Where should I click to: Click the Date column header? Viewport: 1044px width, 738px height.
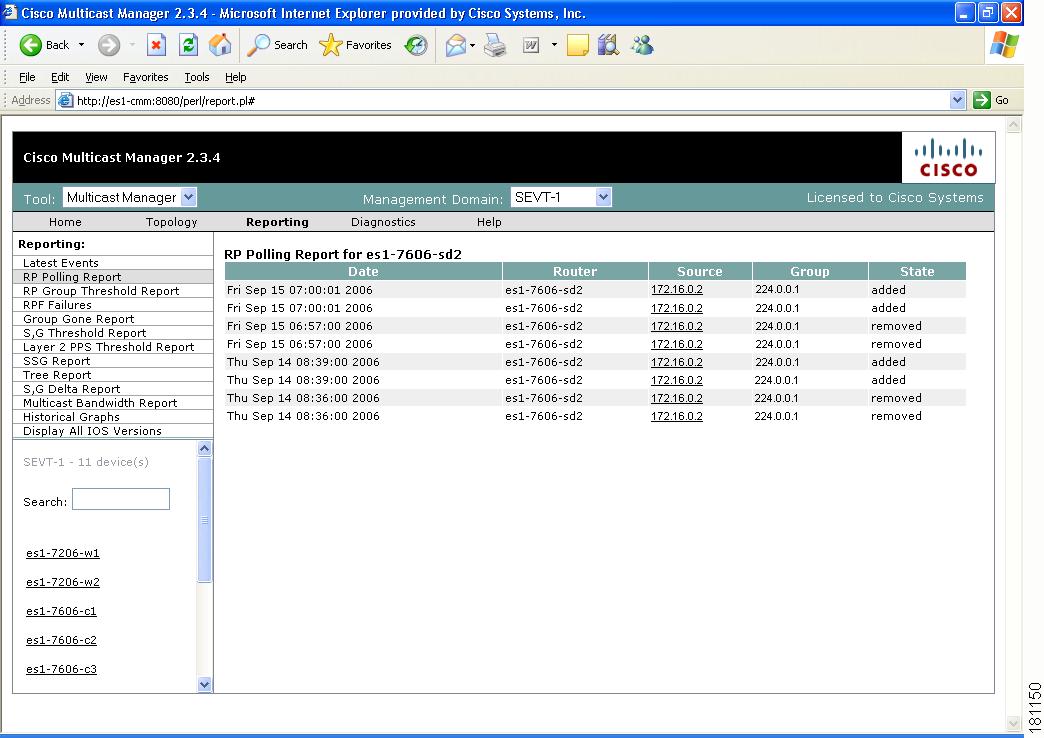pyautogui.click(x=363, y=271)
